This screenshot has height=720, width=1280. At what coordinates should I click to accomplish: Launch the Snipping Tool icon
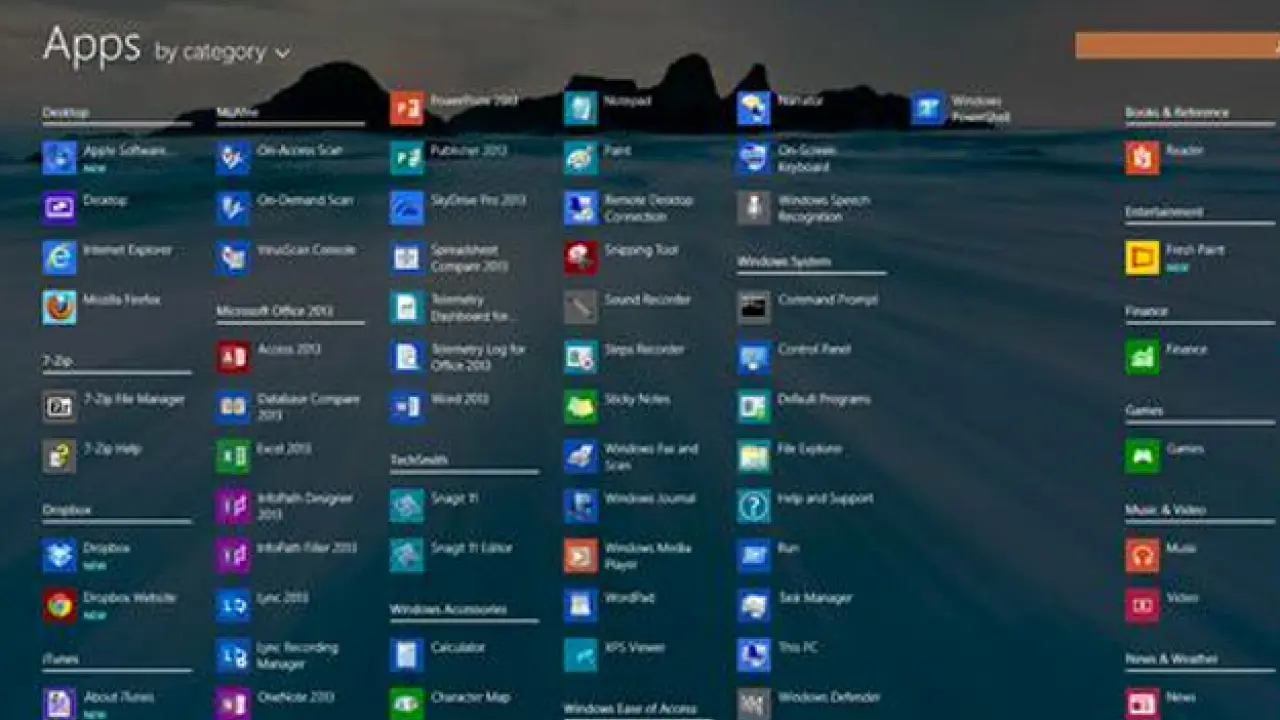click(581, 257)
